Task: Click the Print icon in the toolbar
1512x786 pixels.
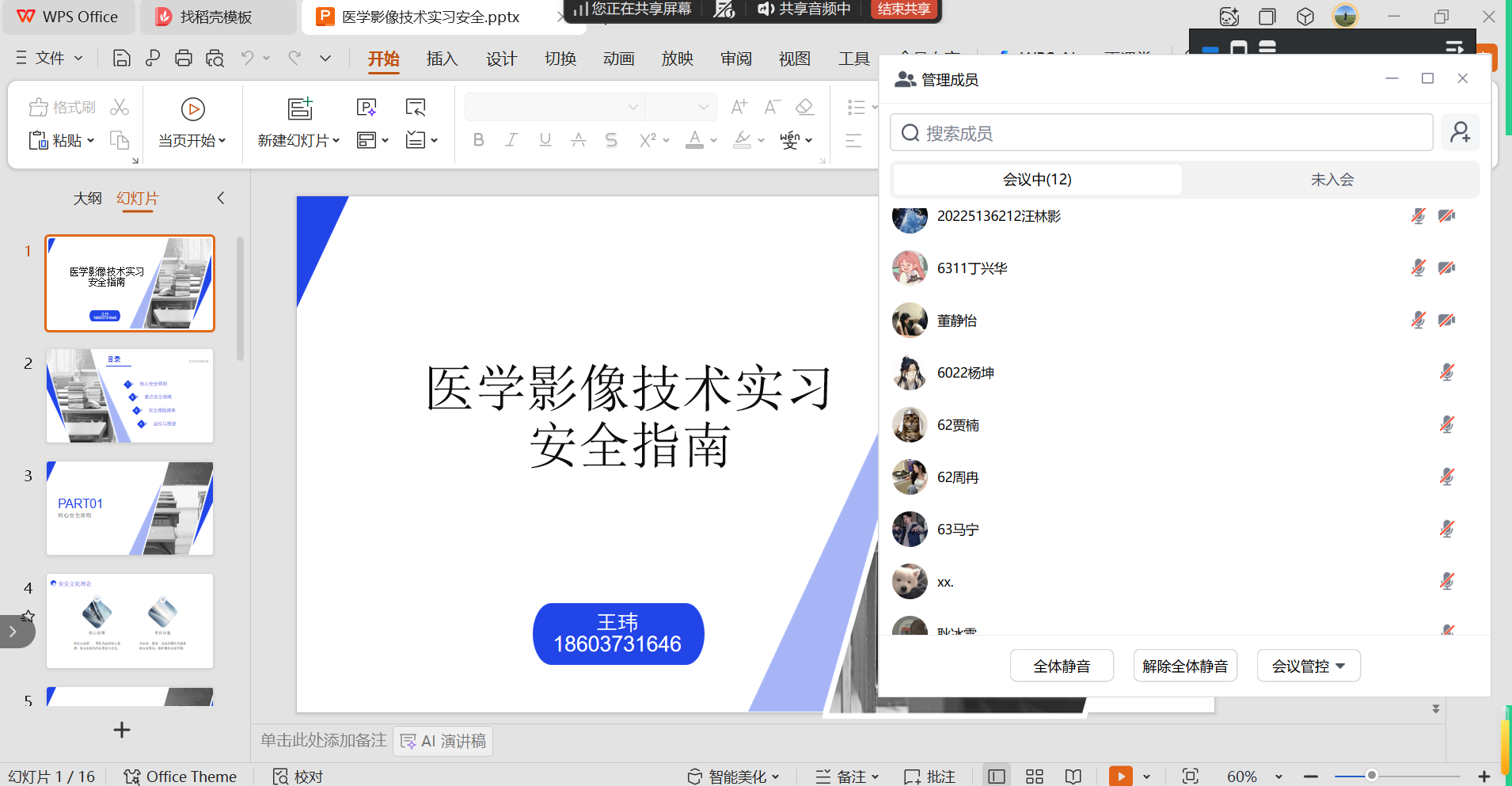Action: [x=184, y=58]
